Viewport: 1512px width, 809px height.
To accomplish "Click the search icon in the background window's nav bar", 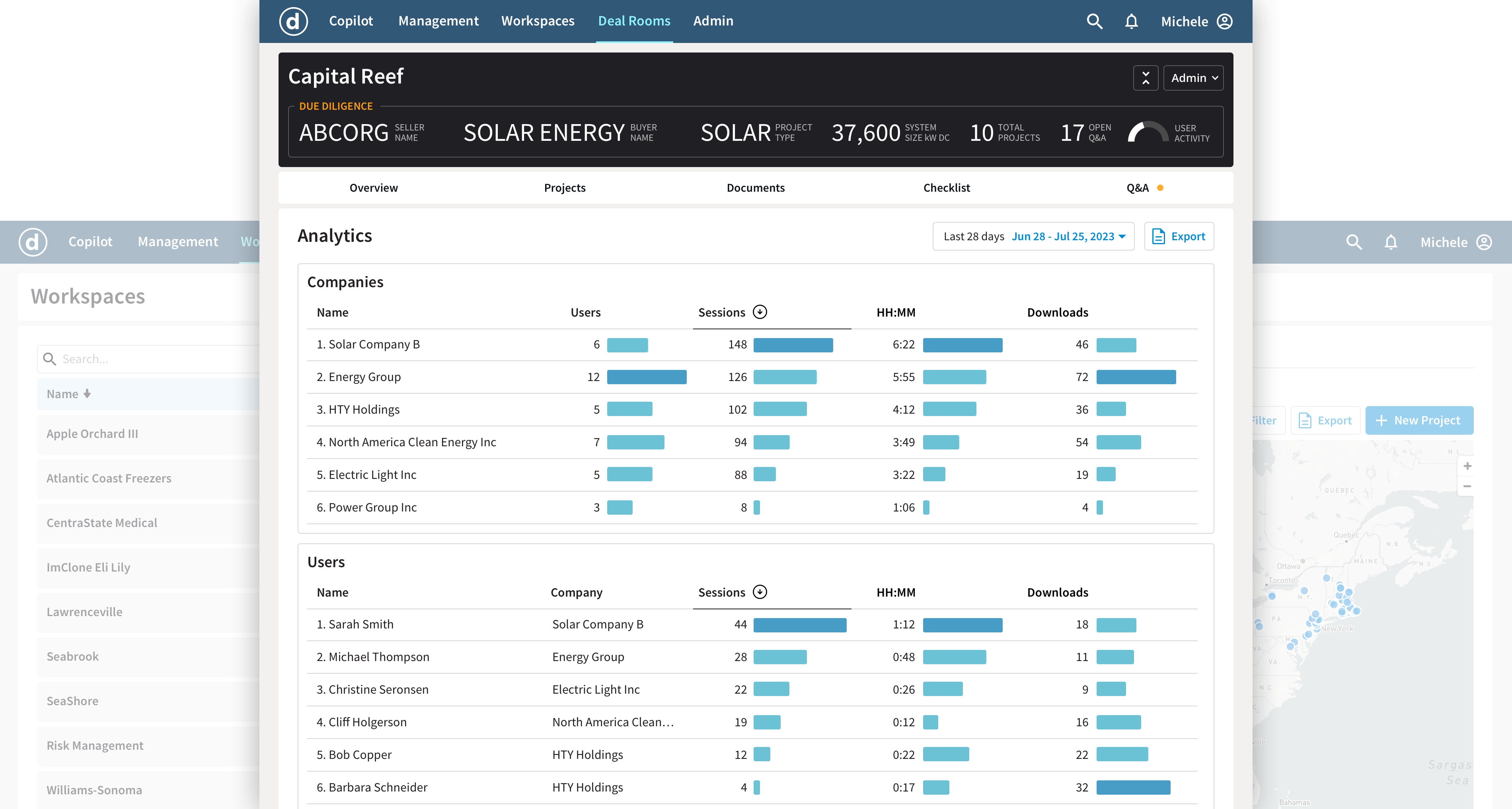I will (1354, 242).
